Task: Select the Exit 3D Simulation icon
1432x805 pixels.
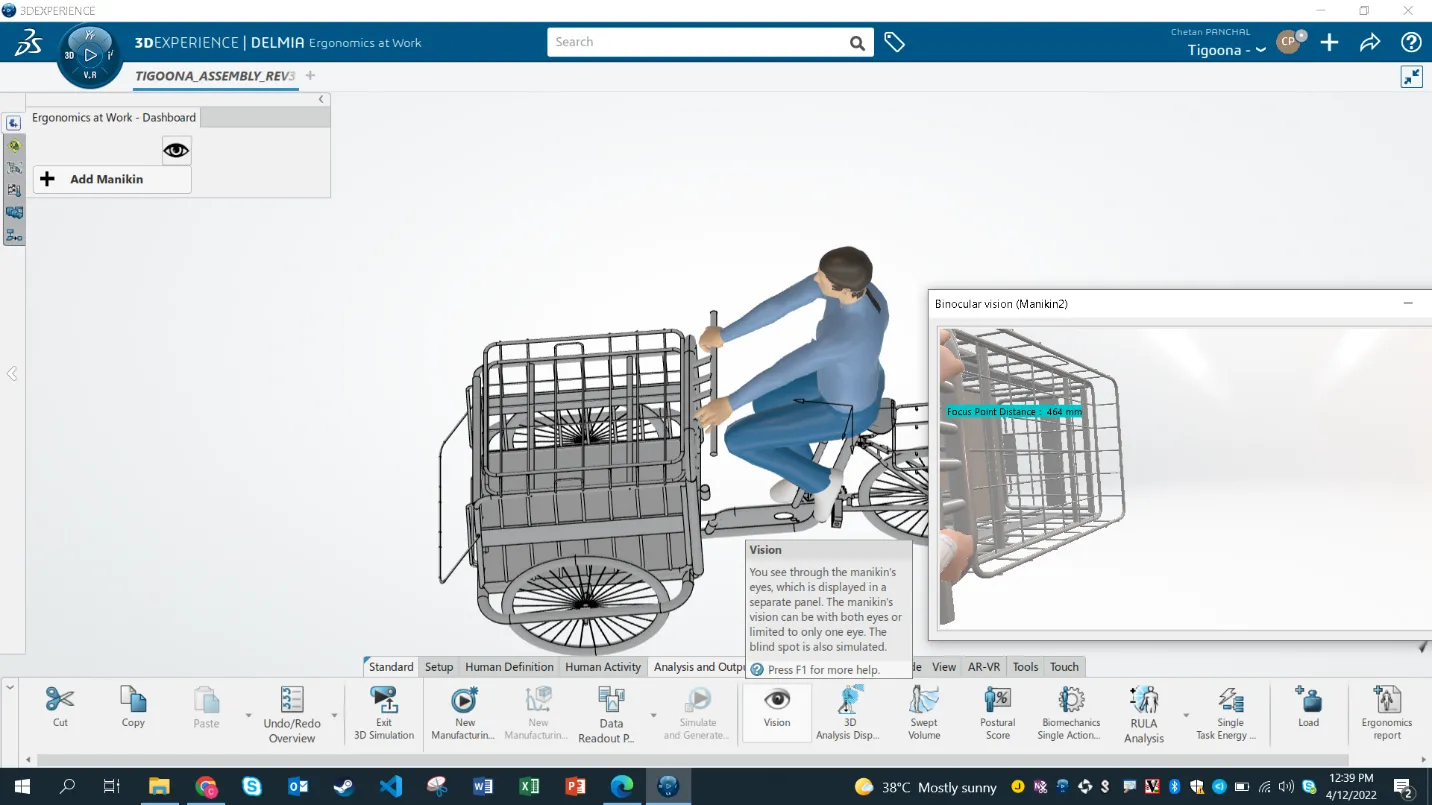Action: coord(384,710)
